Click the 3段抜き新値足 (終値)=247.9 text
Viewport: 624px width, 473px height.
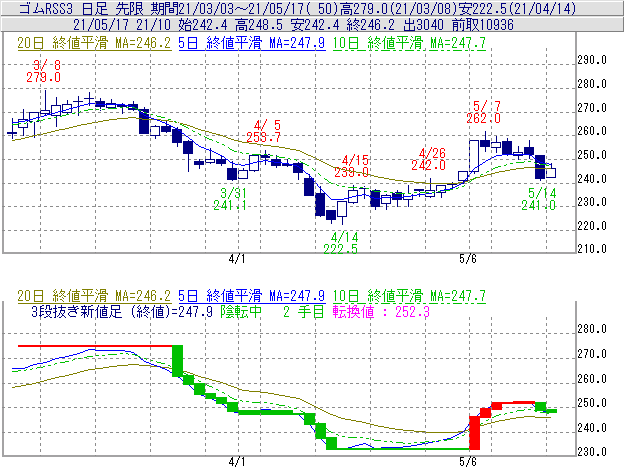point(122,311)
